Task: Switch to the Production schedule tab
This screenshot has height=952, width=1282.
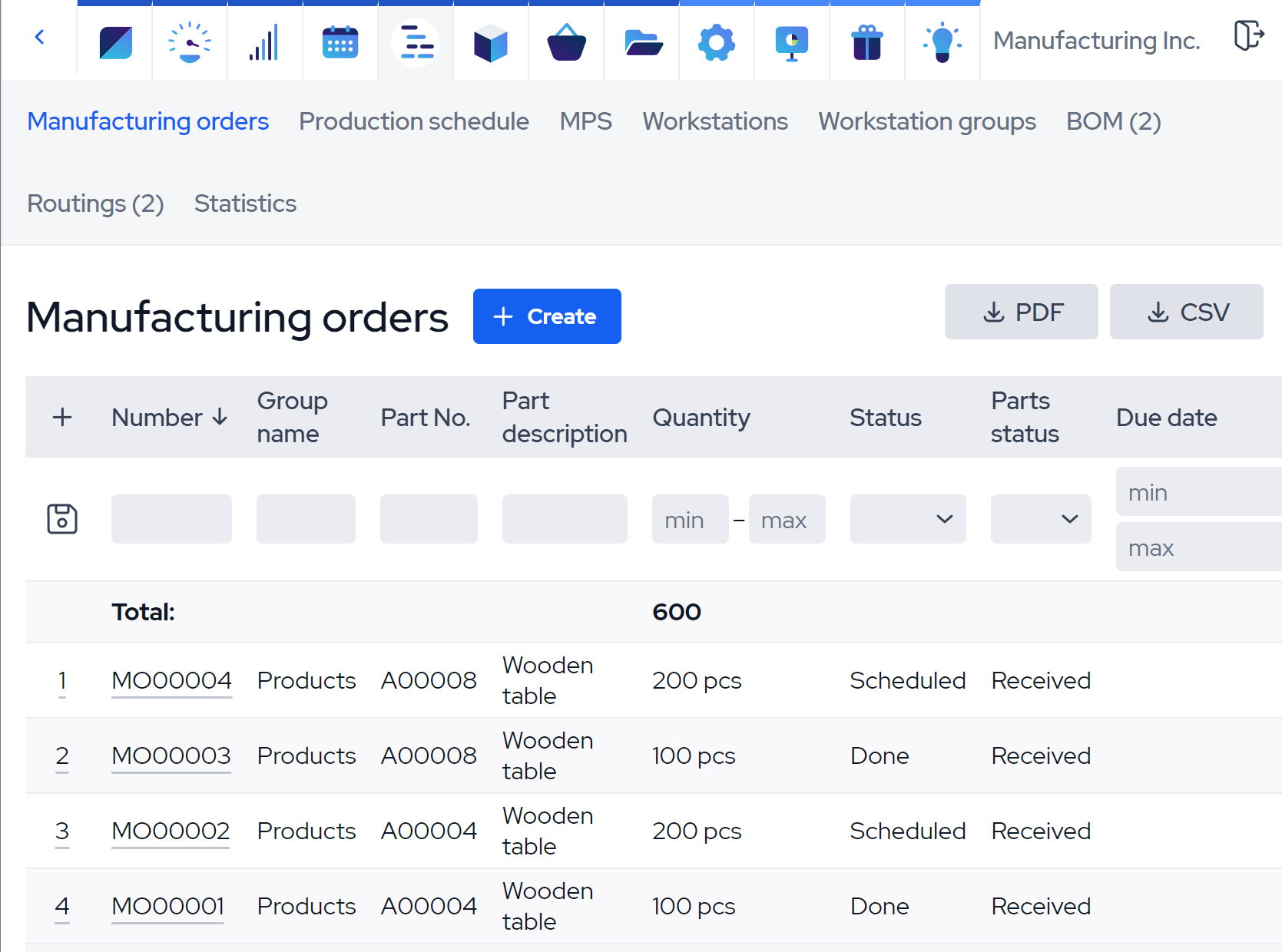Action: 413,121
